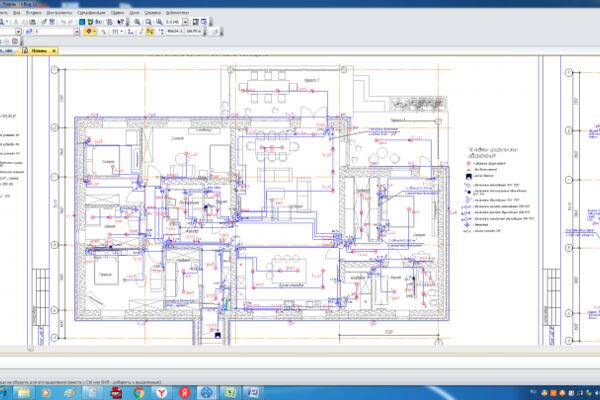This screenshot has width=600, height=400.
Task: Click the X coordinate value field
Action: coord(174,31)
